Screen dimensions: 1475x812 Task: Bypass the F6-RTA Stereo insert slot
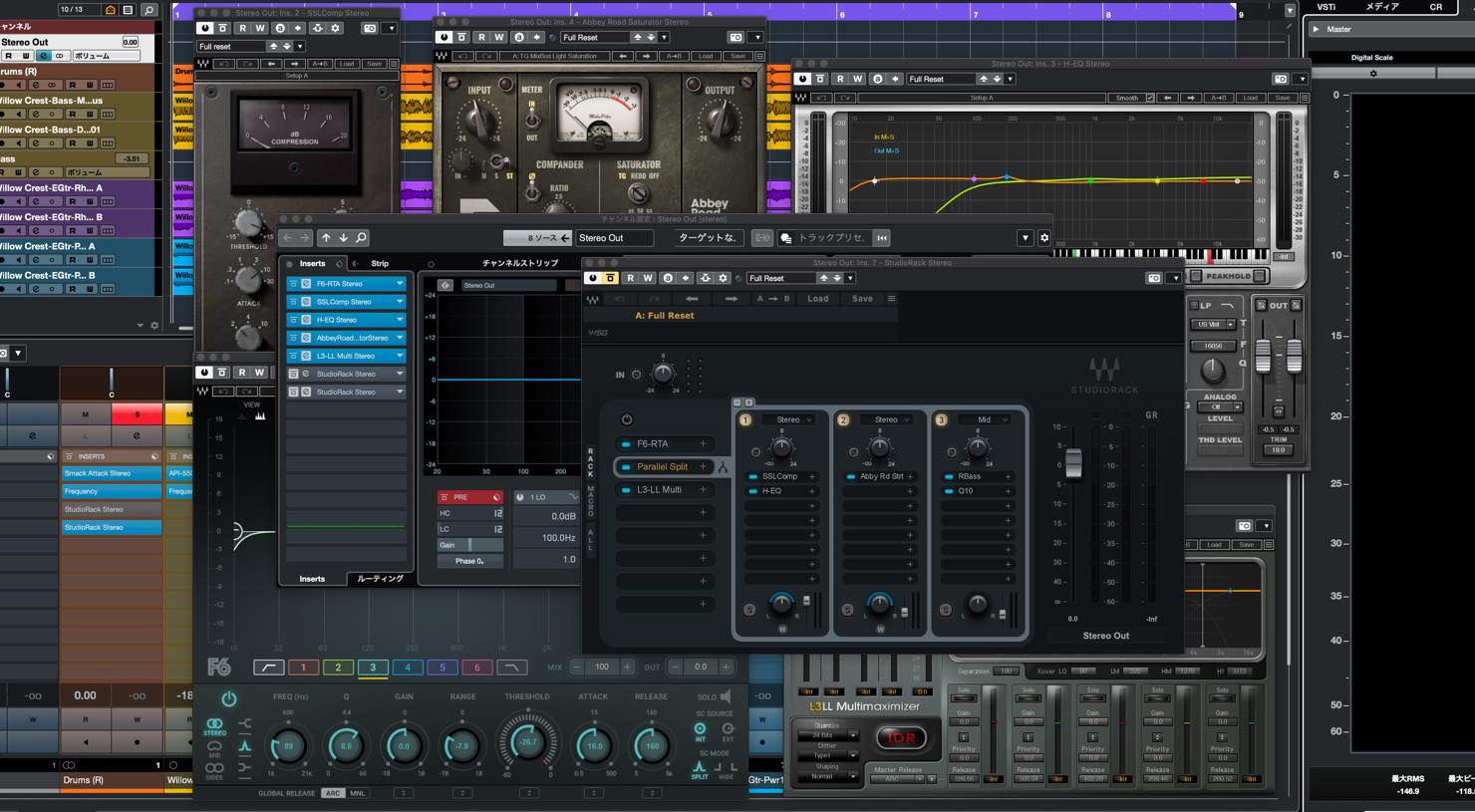(294, 284)
